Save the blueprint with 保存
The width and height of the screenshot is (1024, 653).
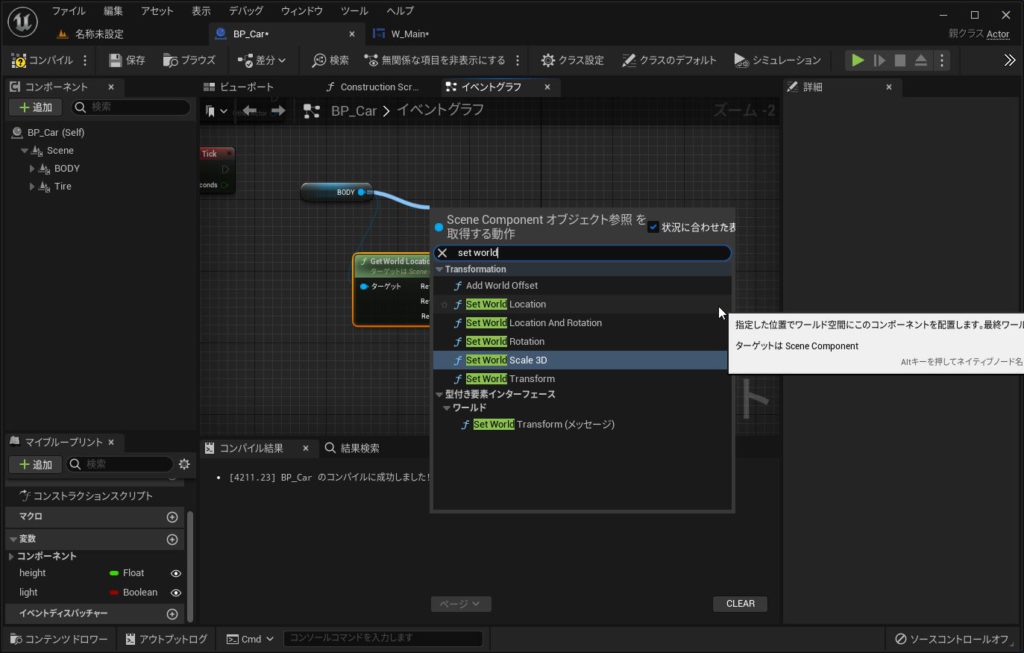tap(127, 60)
